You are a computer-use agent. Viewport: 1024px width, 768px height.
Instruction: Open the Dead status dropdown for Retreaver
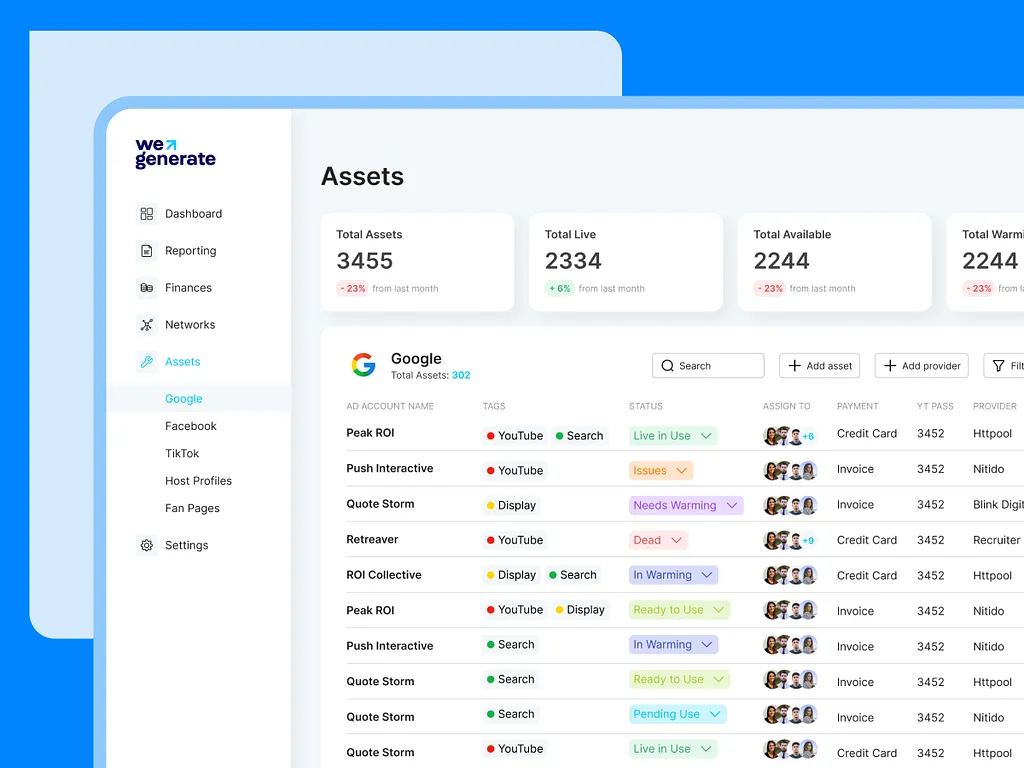coord(658,540)
